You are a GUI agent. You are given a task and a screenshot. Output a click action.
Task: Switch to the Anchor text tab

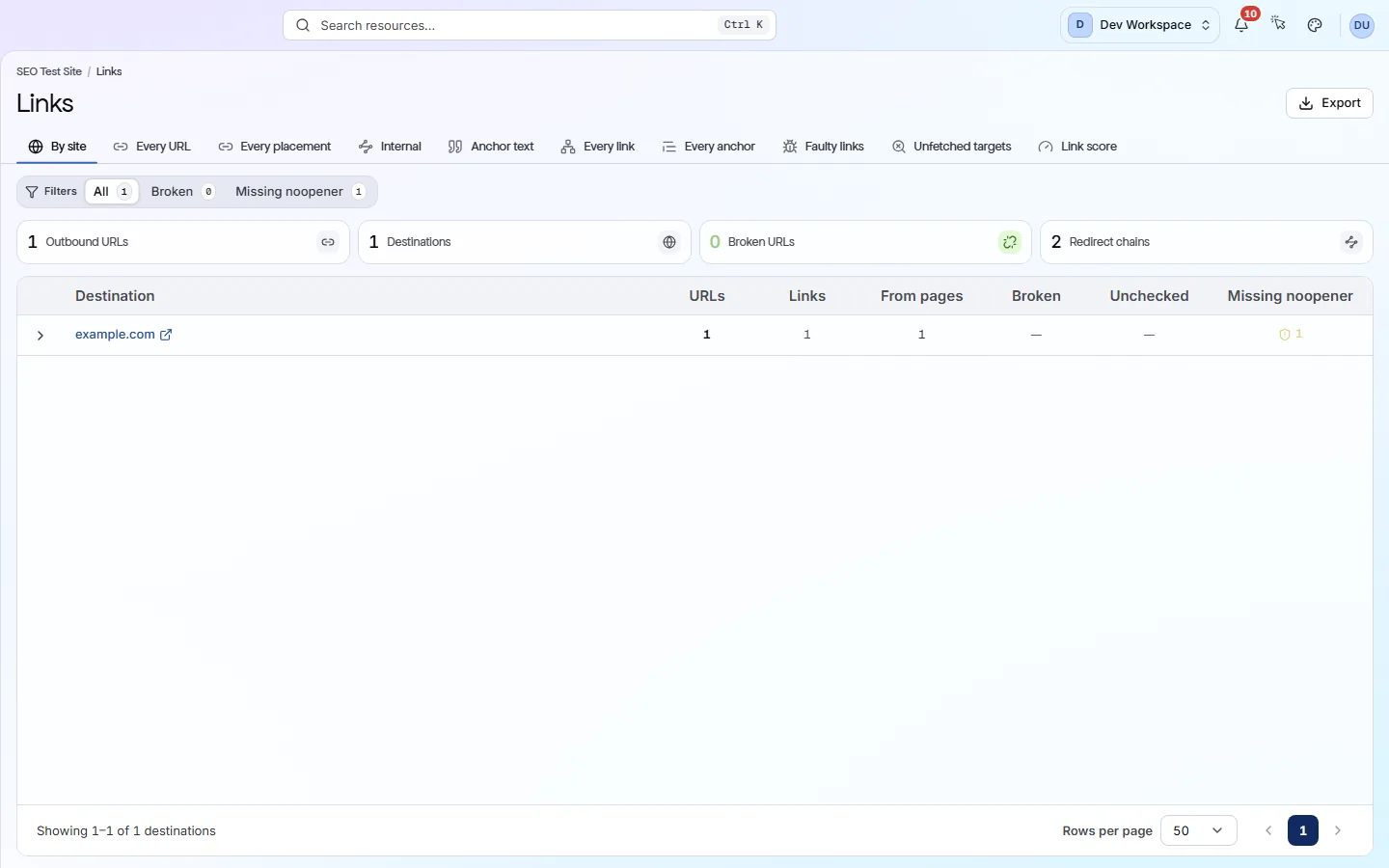(x=491, y=147)
